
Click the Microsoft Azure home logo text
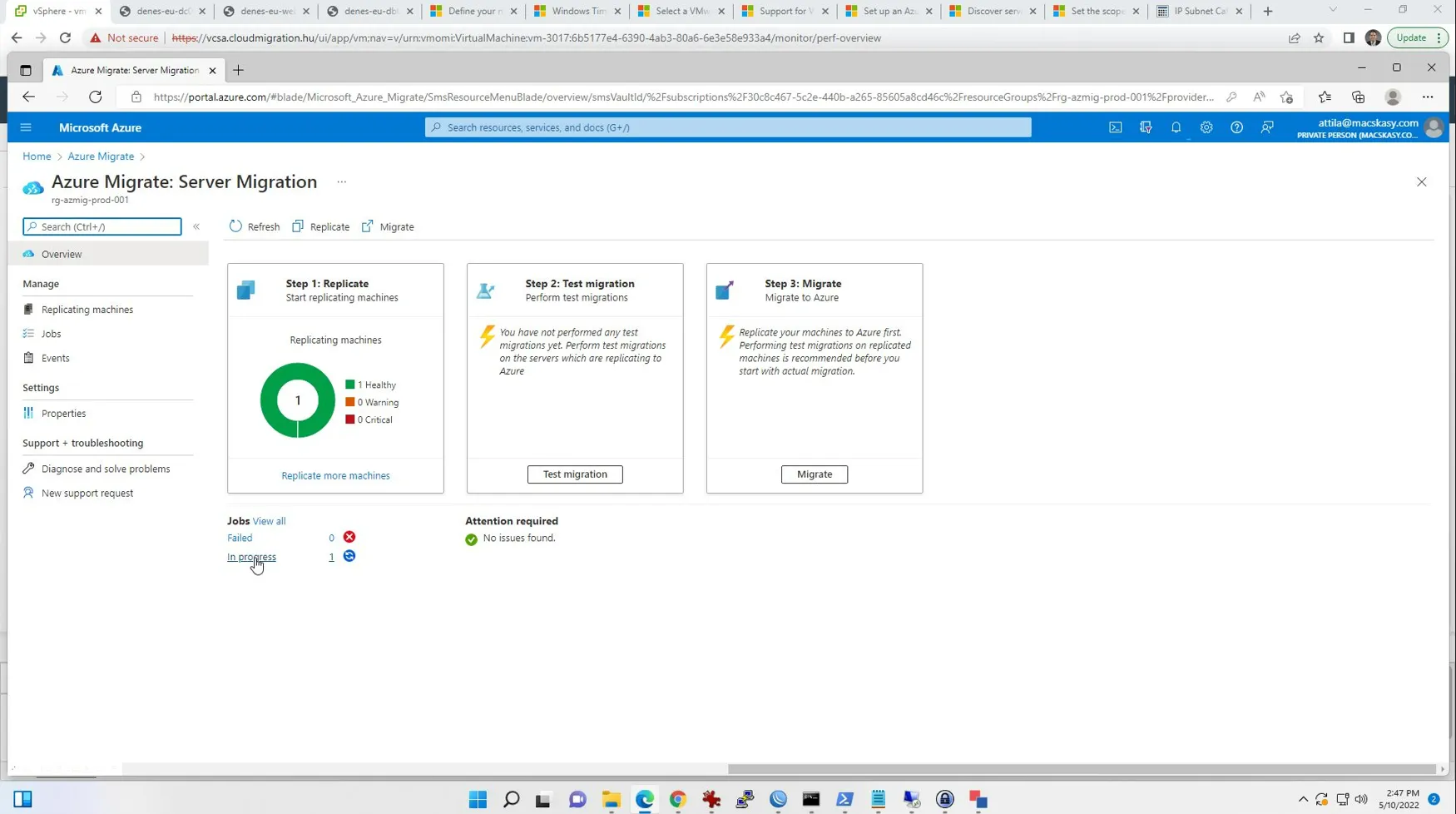pyautogui.click(x=100, y=127)
